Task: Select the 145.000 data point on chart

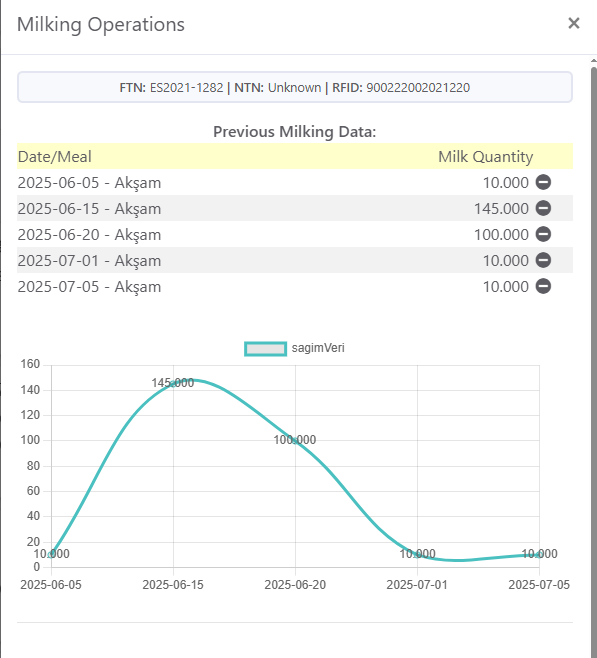Action: [x=173, y=384]
